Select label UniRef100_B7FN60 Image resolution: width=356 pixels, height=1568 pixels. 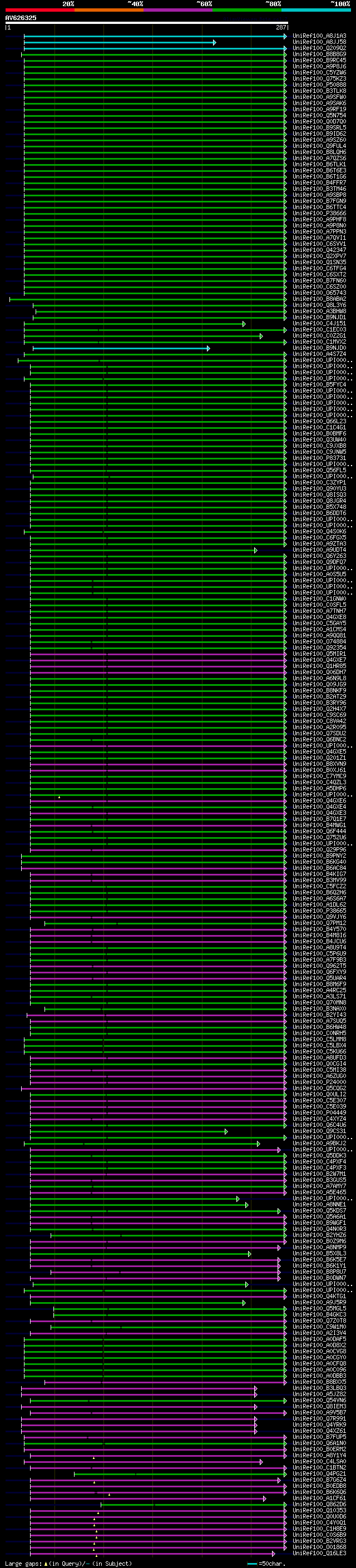pyautogui.click(x=319, y=281)
